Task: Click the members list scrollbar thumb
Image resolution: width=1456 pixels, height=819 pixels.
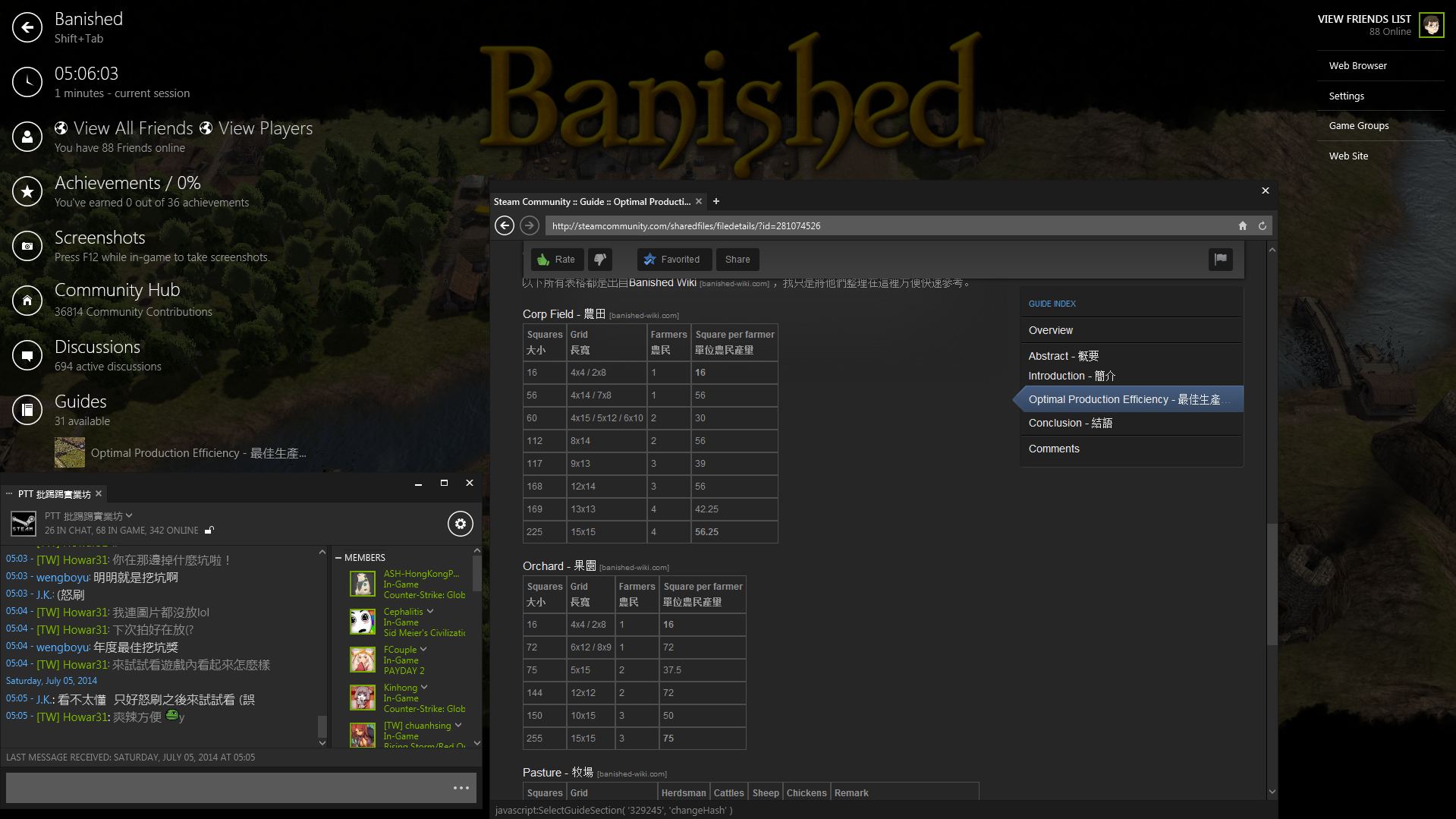Action: pyautogui.click(x=476, y=574)
